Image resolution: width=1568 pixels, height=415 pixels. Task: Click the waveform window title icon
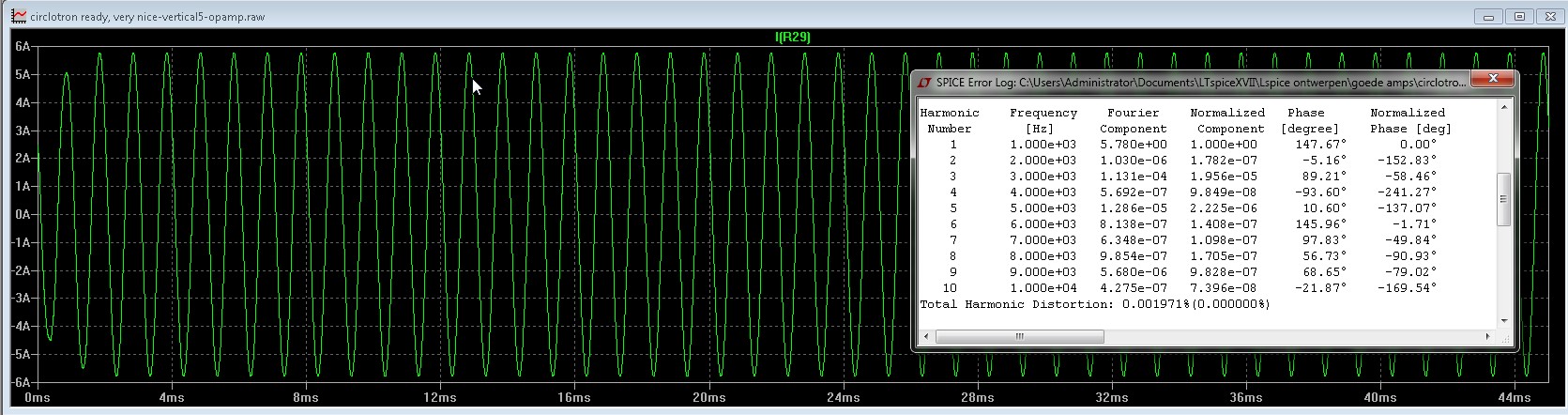18,16
